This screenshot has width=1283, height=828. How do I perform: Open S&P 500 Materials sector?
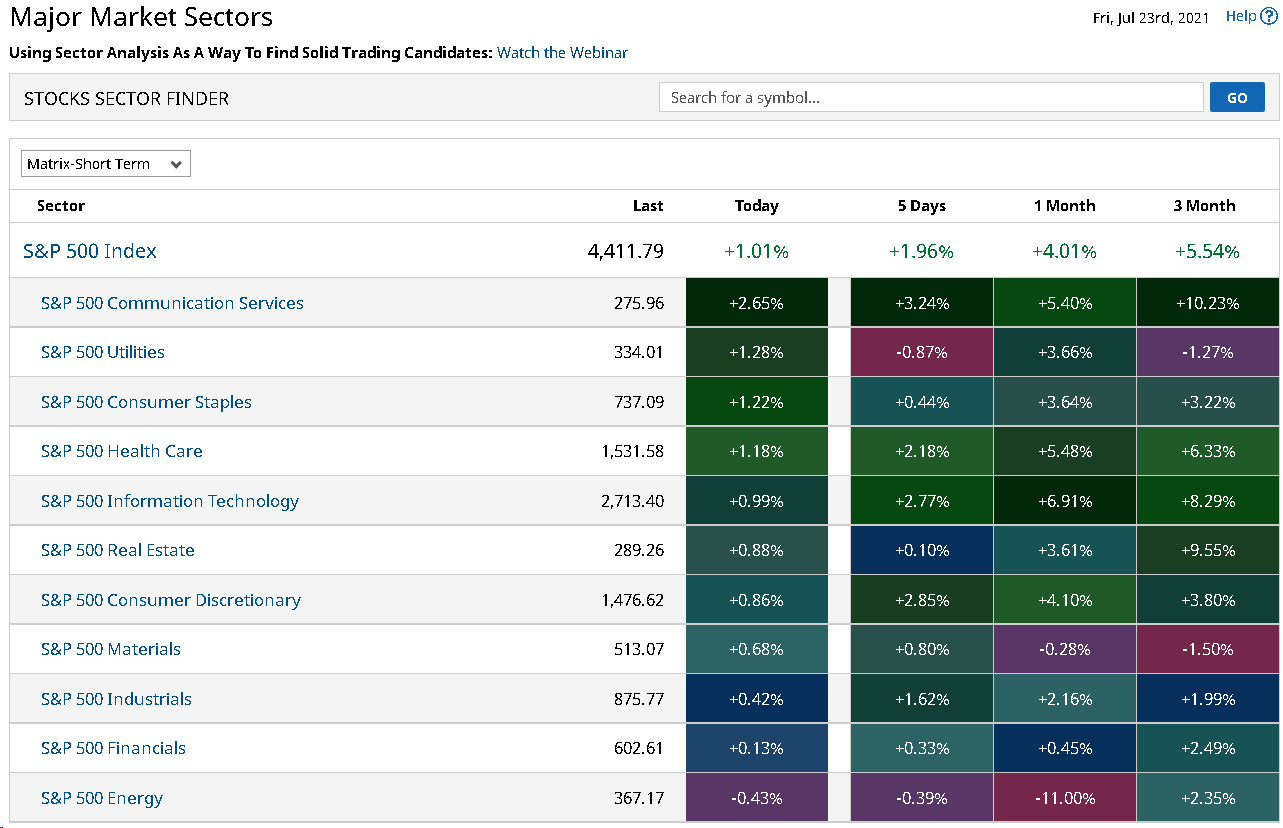(x=111, y=649)
